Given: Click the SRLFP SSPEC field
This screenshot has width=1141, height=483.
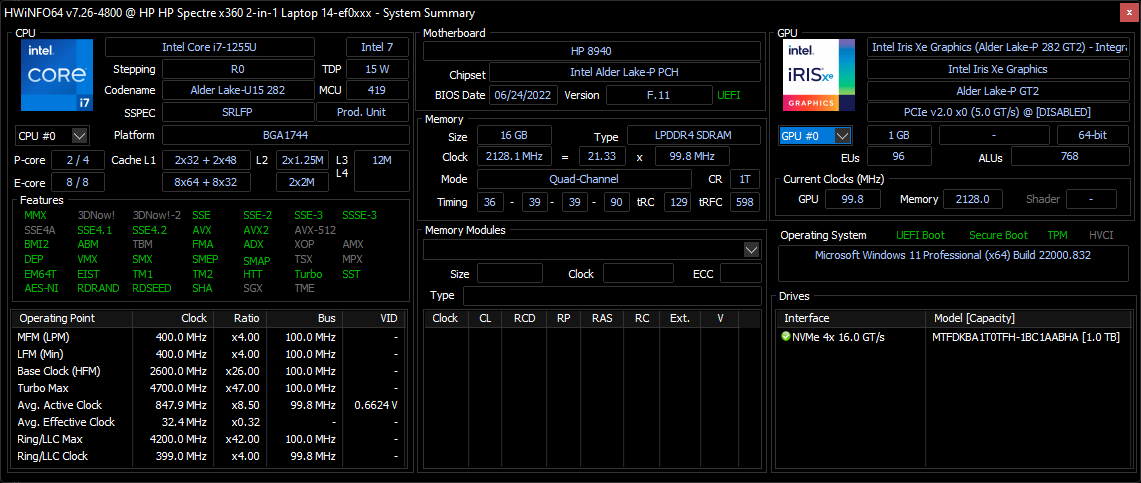Looking at the screenshot, I should coord(238,113).
